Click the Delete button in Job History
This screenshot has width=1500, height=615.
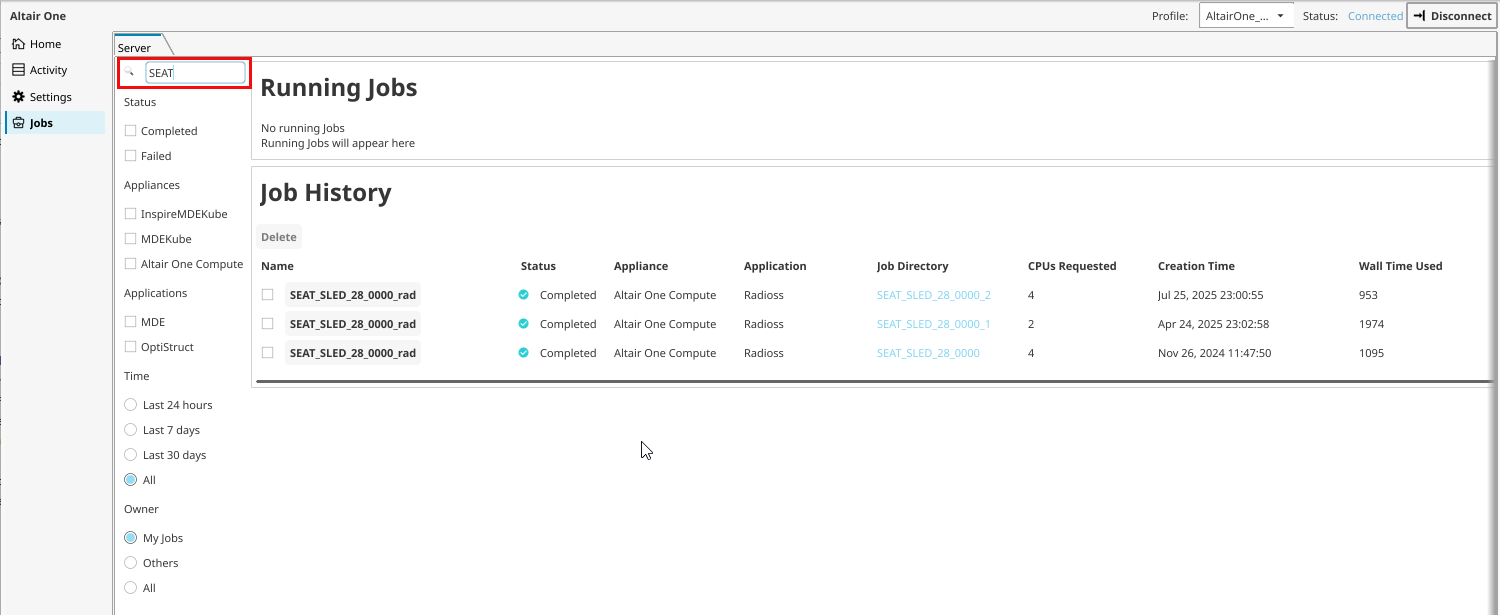279,237
